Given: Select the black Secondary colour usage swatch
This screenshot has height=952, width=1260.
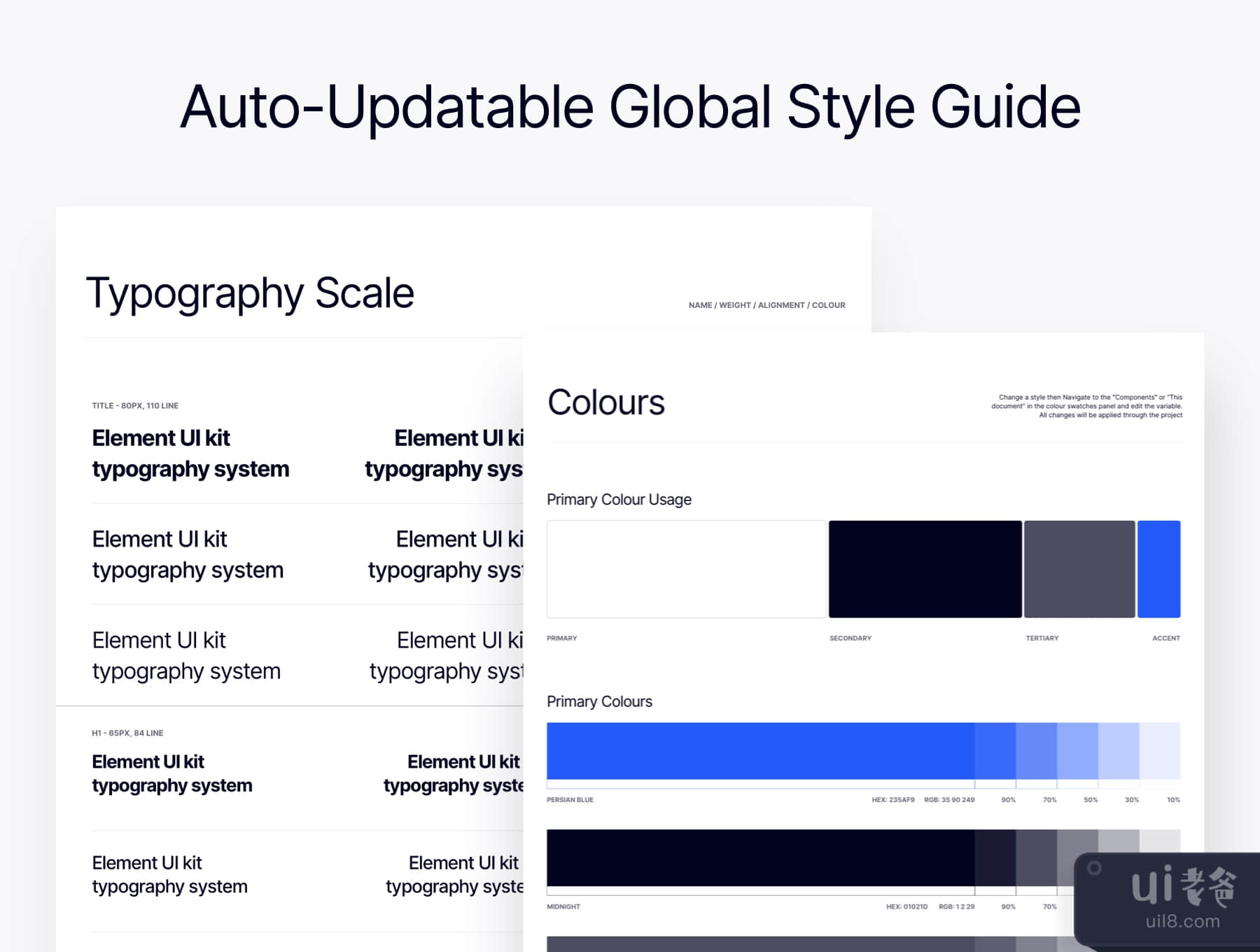Looking at the screenshot, I should [x=925, y=569].
